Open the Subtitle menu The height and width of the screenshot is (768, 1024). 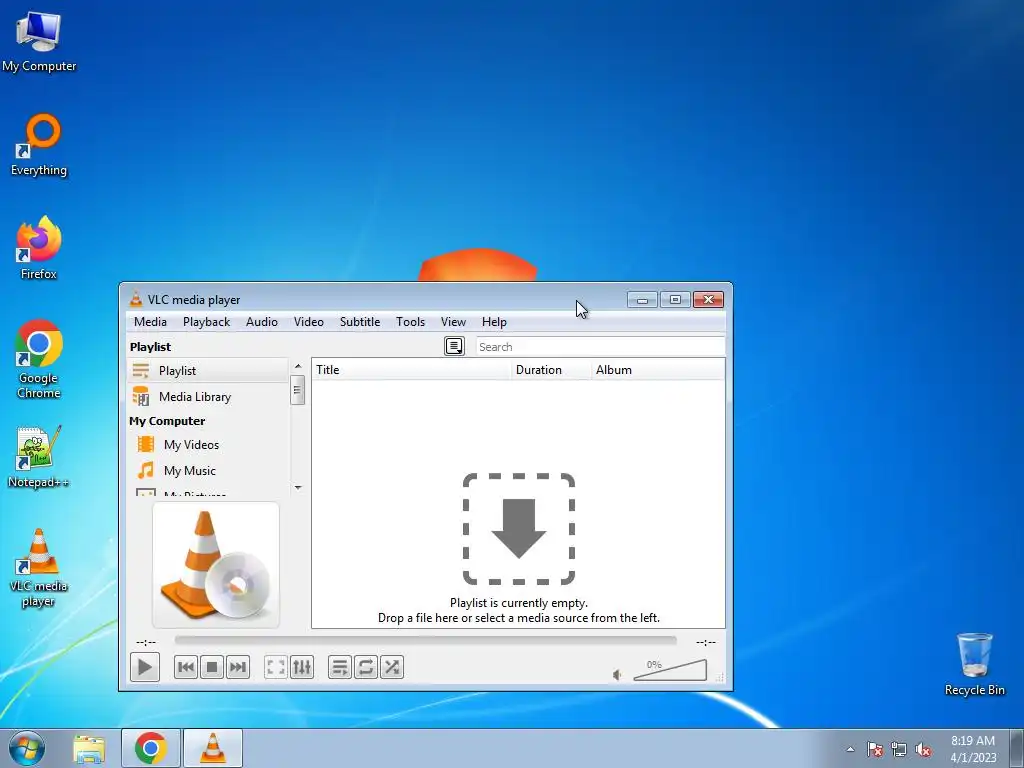click(360, 322)
